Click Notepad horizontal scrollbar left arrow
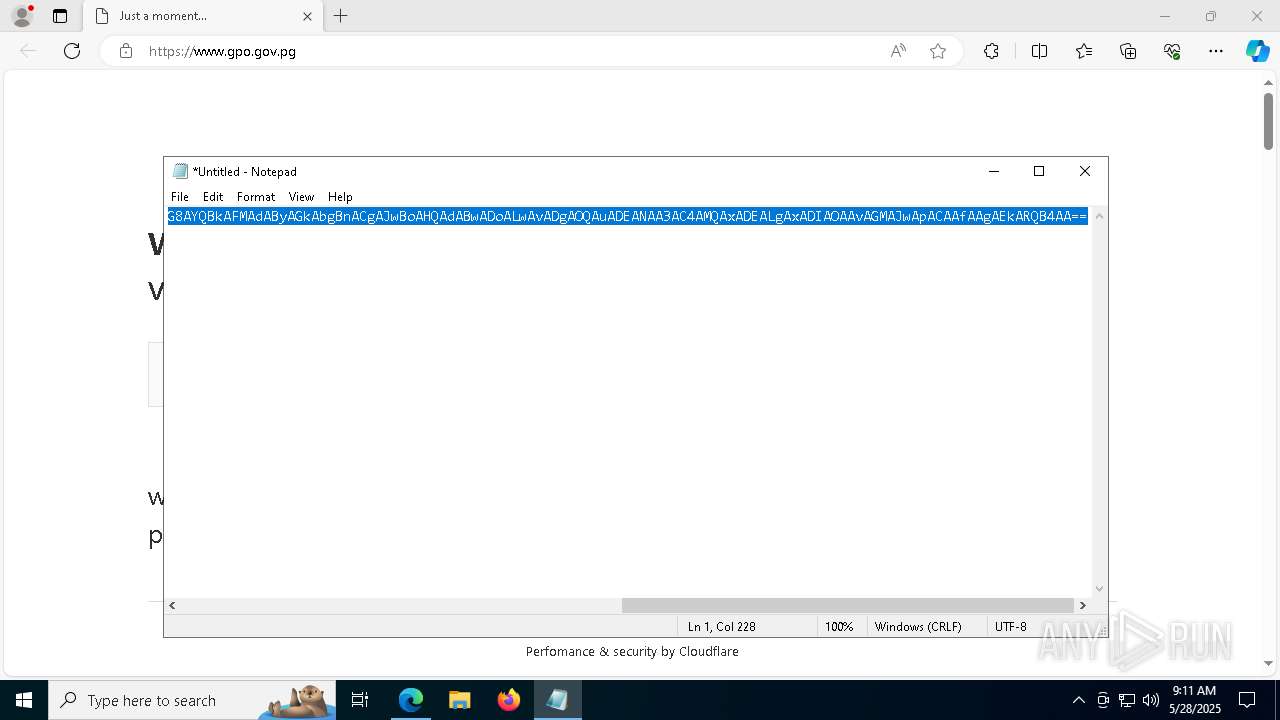The width and height of the screenshot is (1280, 720). click(x=172, y=605)
